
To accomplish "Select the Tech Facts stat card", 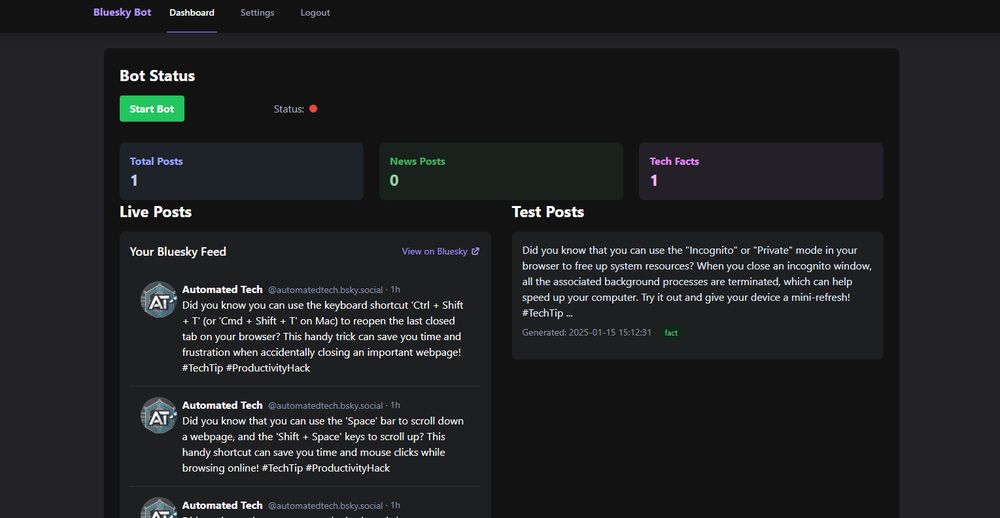I will [761, 171].
